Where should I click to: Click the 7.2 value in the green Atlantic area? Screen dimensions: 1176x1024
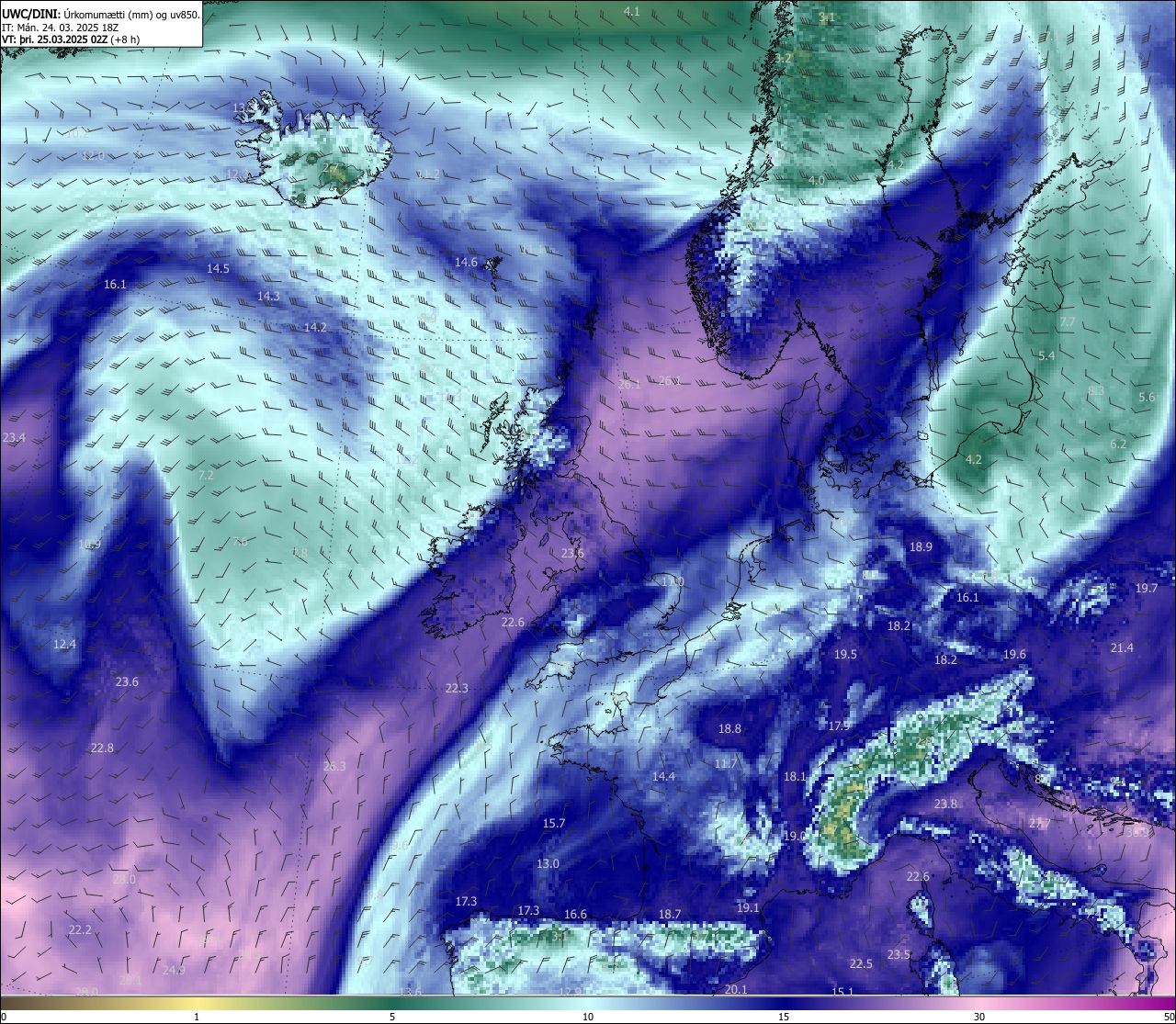tap(206, 476)
